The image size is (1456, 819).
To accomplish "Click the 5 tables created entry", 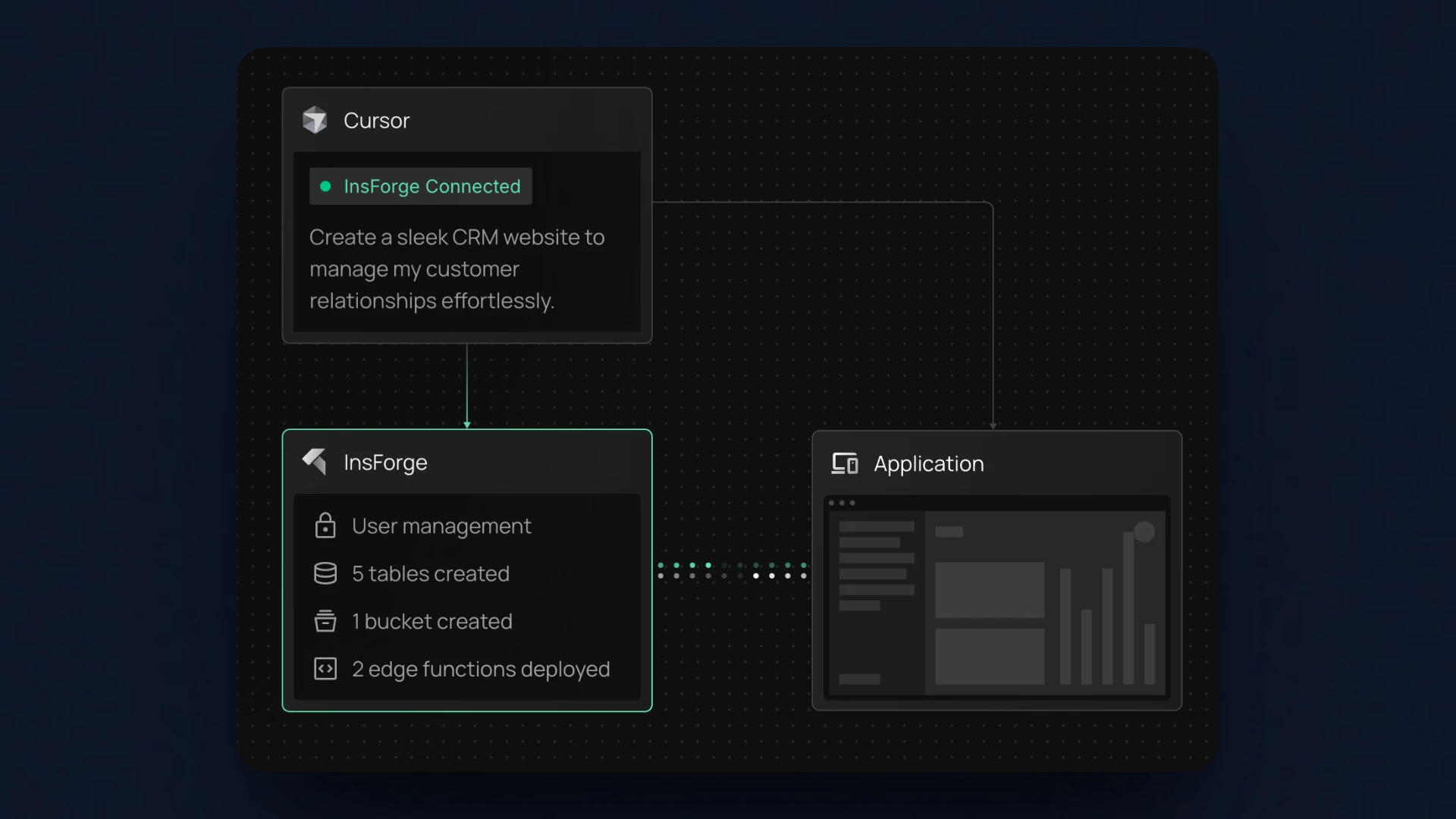I will [x=431, y=573].
